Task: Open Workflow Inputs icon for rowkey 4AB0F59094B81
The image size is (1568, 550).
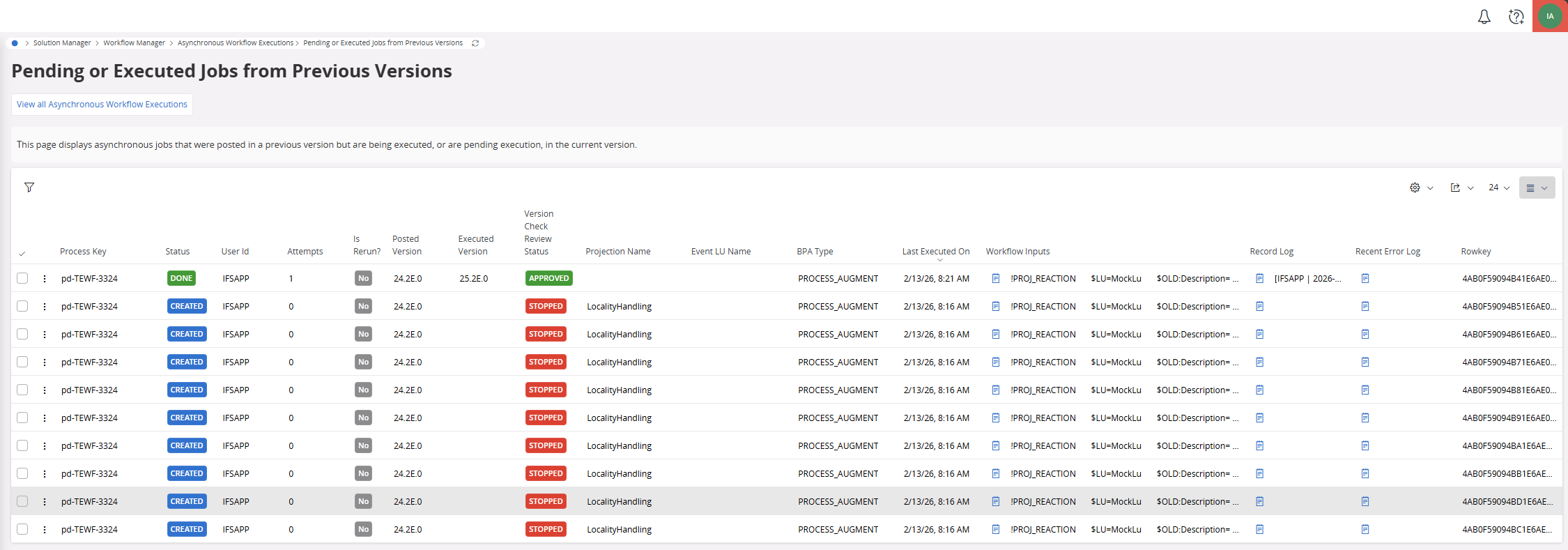Action: (x=996, y=390)
